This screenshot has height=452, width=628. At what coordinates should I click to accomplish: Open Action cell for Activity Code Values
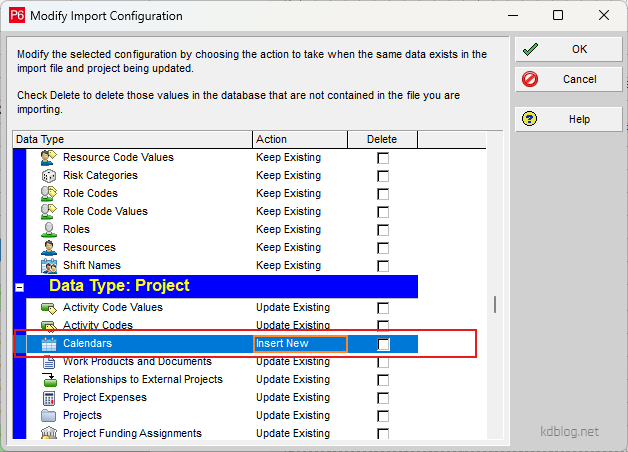pyautogui.click(x=300, y=308)
